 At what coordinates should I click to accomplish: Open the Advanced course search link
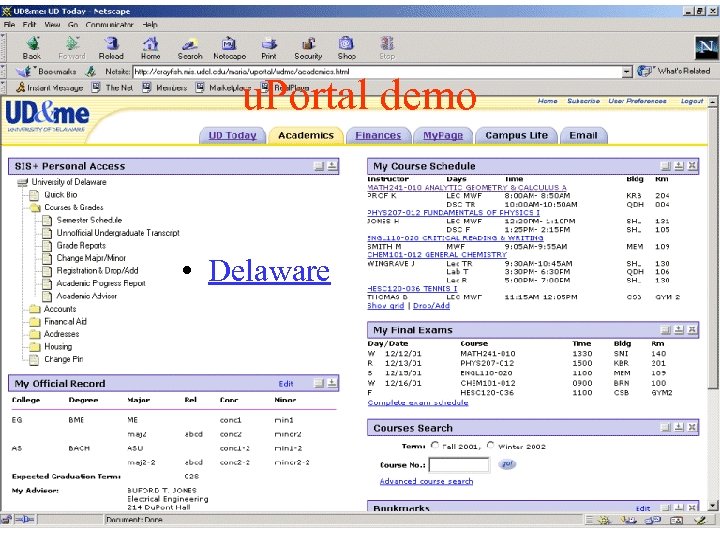pos(426,481)
